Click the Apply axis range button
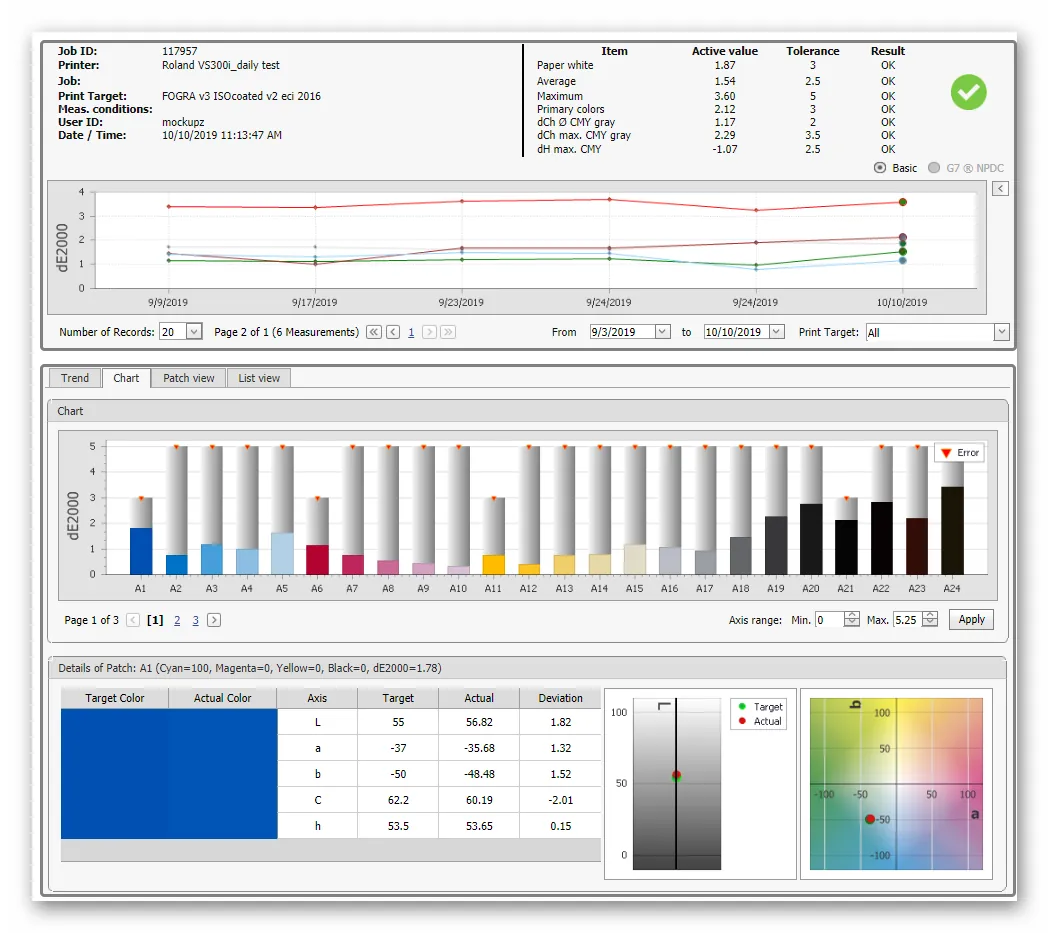Viewport: 1049px width, 933px height. (971, 619)
